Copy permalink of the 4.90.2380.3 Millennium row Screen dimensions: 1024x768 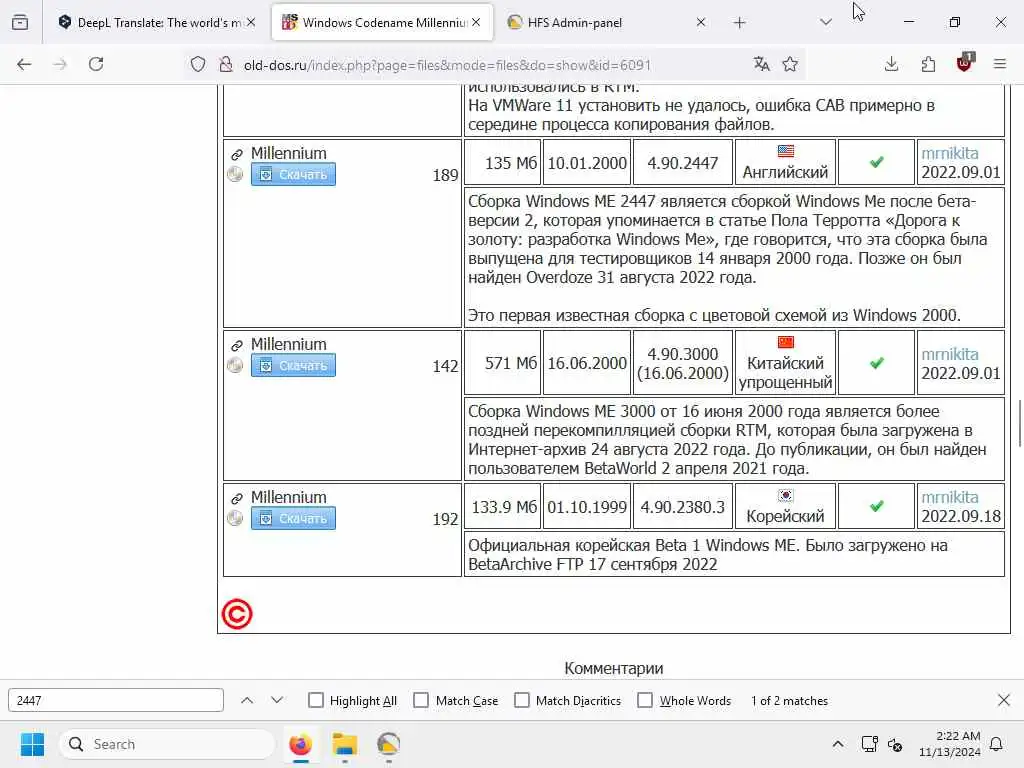(x=237, y=498)
